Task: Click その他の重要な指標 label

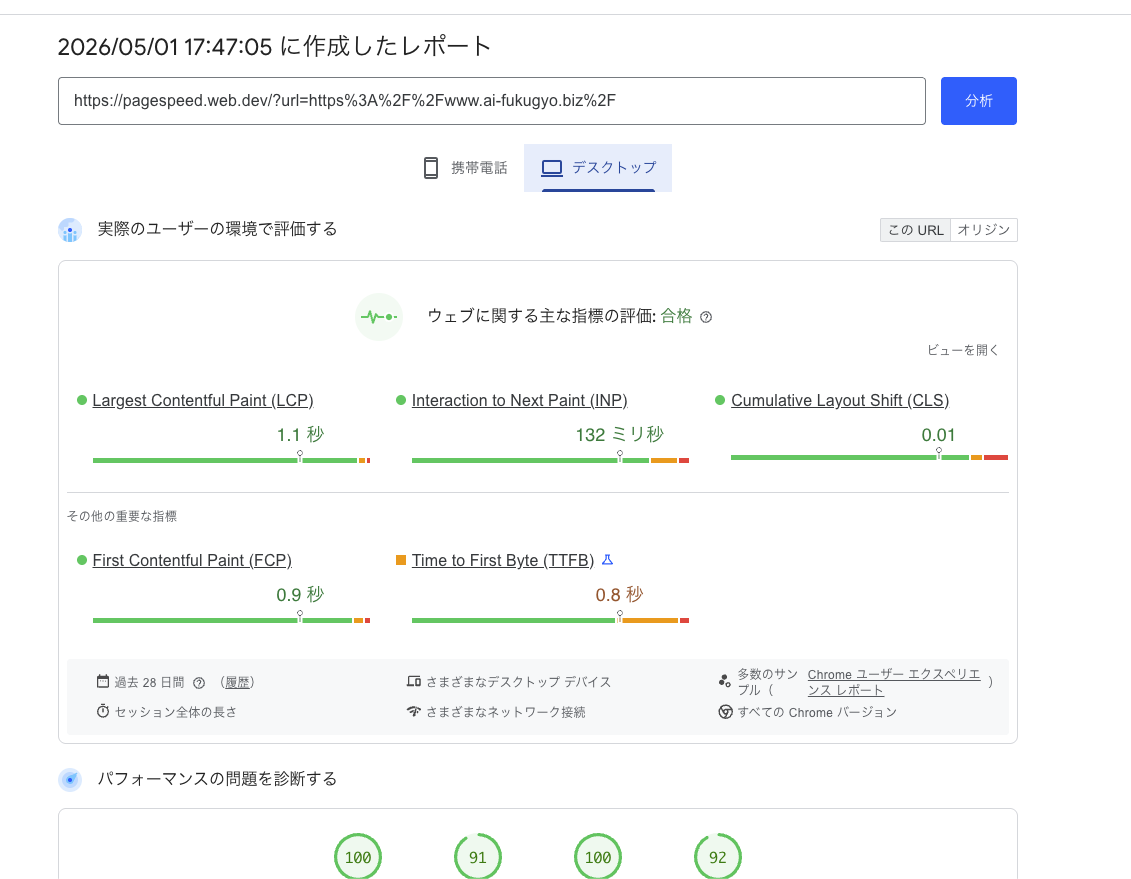Action: coord(122,516)
